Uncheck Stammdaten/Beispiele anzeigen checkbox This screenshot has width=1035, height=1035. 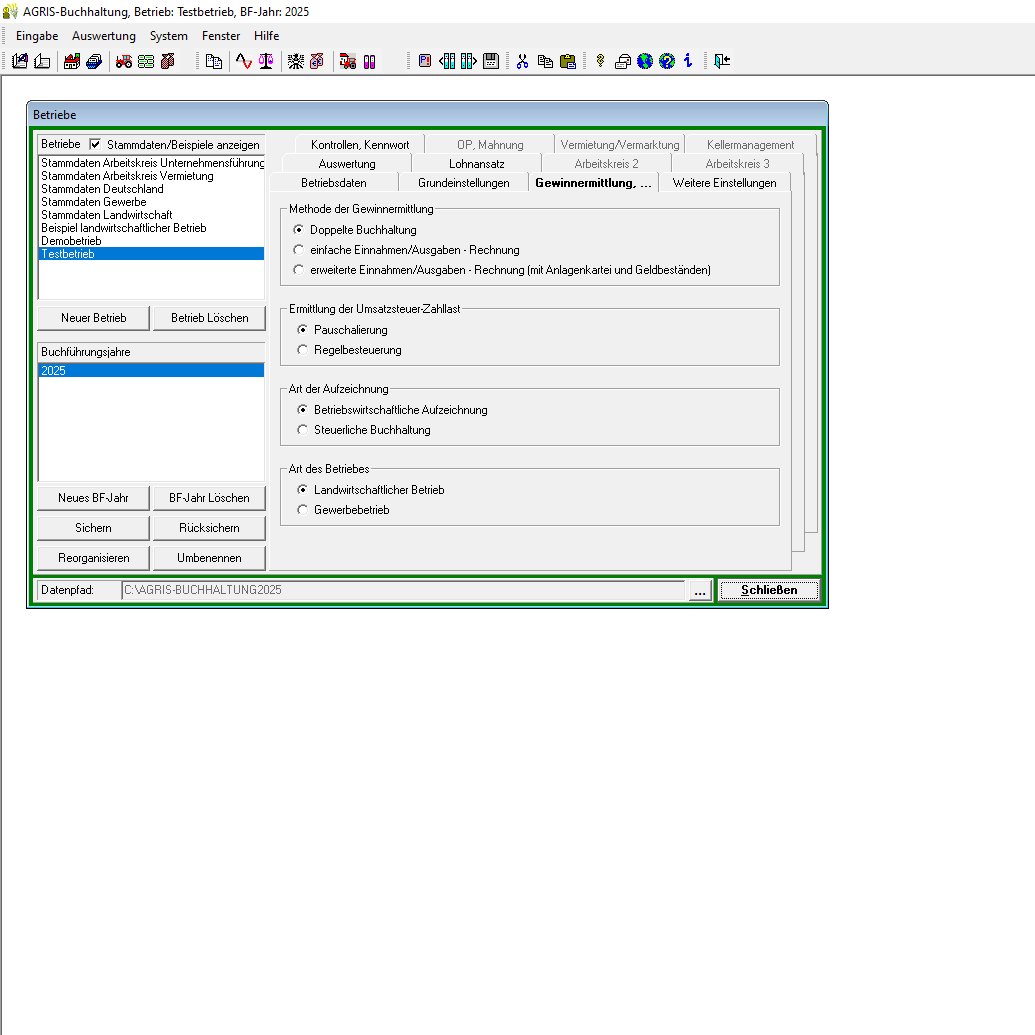coord(96,144)
